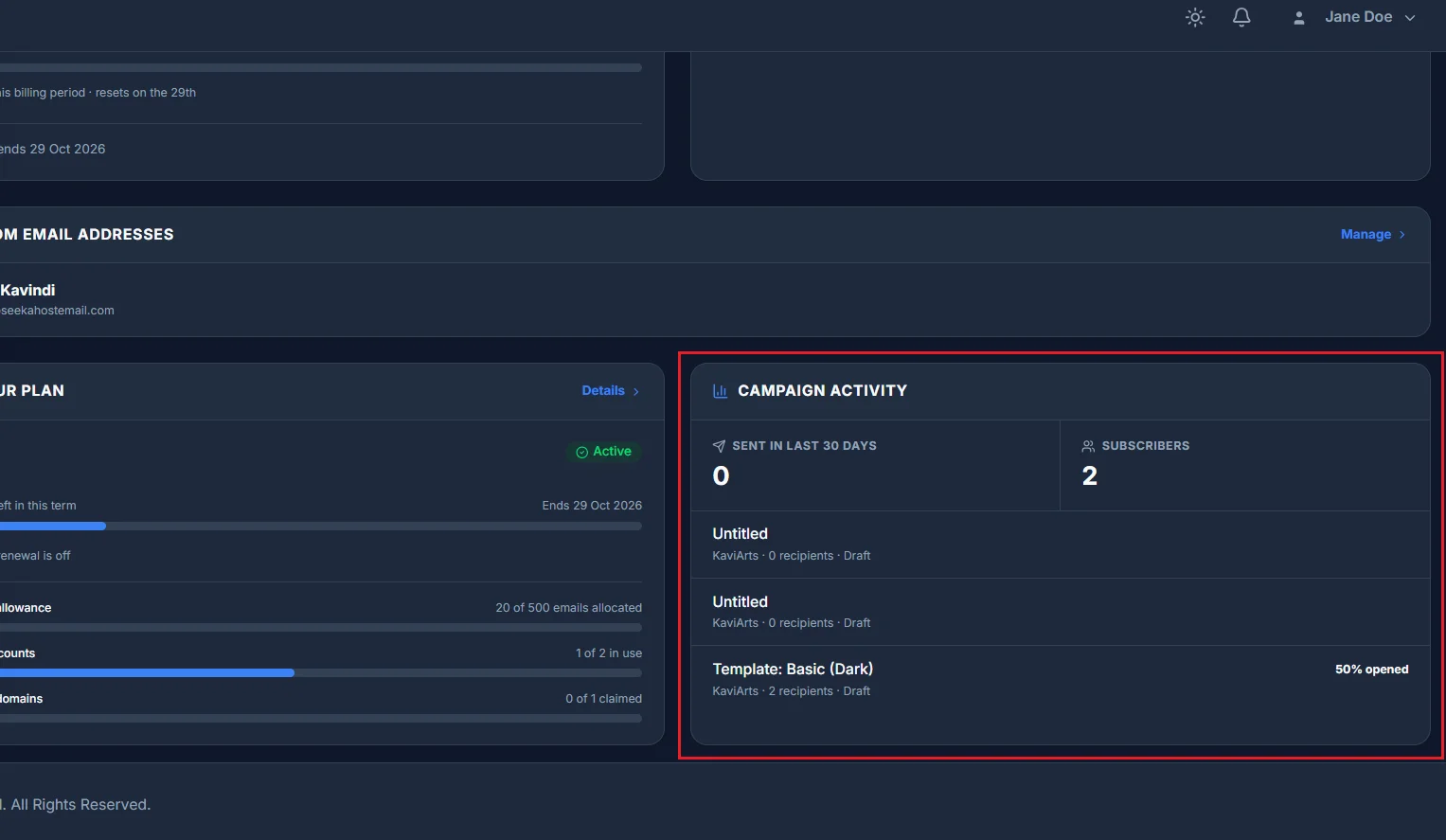Click the Active plan status badge
This screenshot has width=1446, height=840.
[604, 452]
